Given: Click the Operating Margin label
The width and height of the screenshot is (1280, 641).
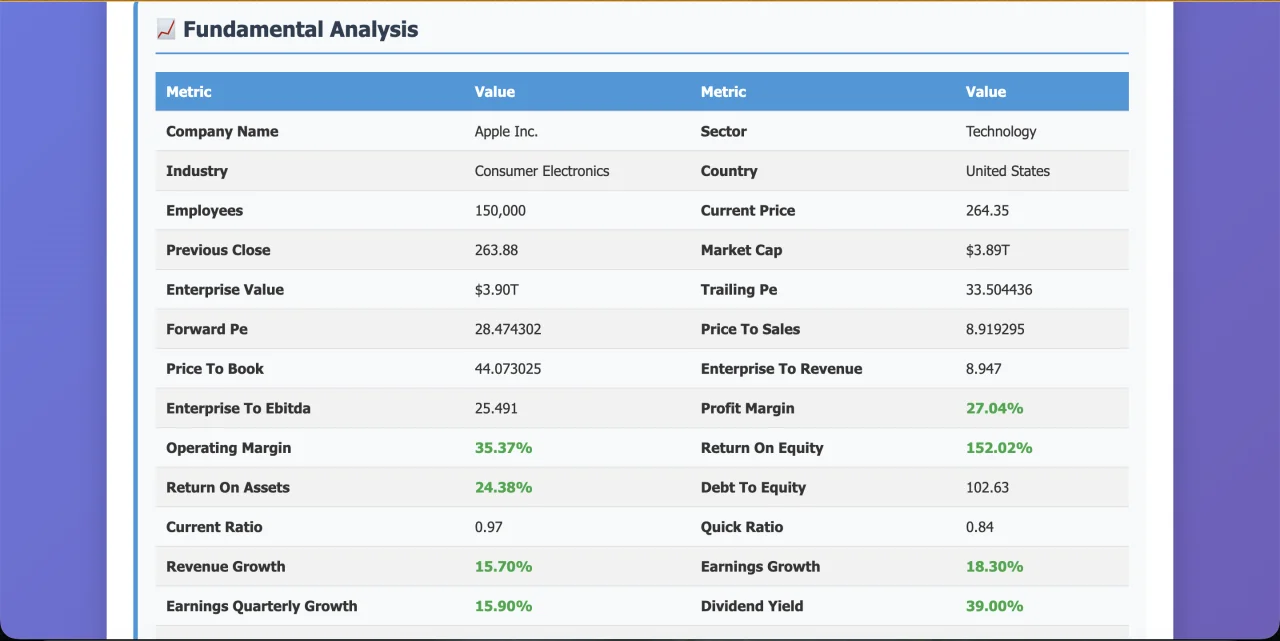Looking at the screenshot, I should (x=229, y=447).
